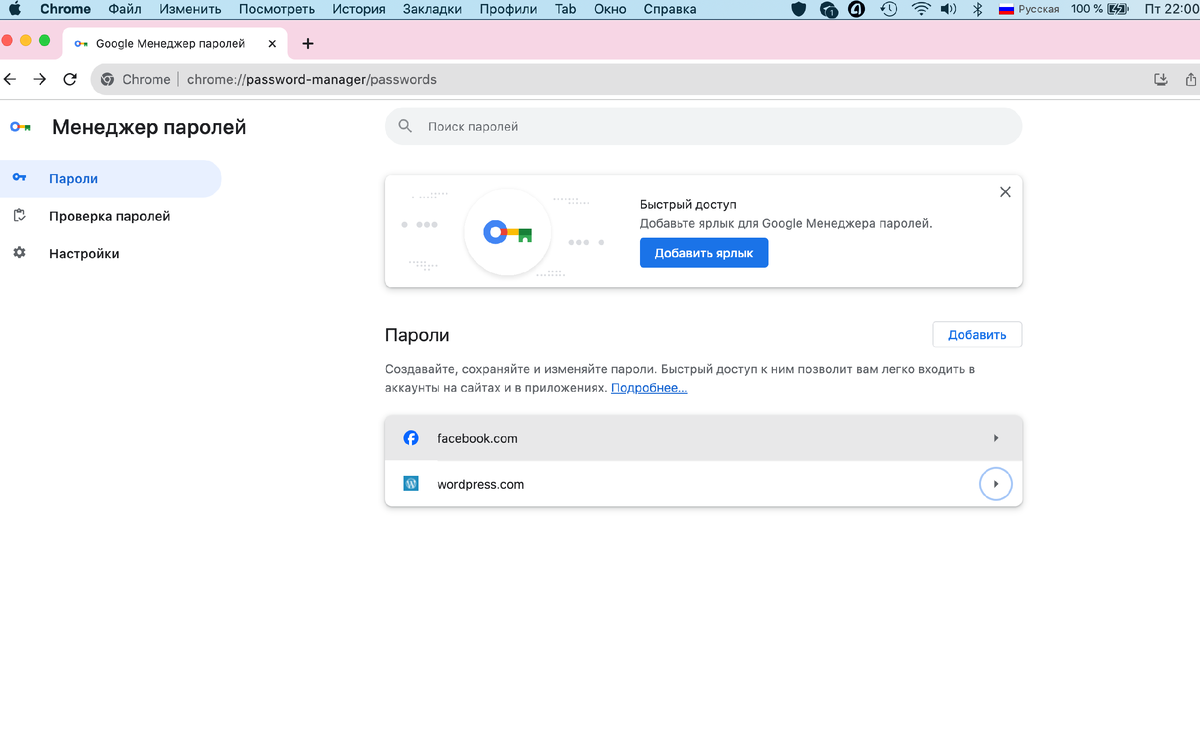1200x746 pixels.
Task: Dismiss the Быстрый доступ card
Action: pyautogui.click(x=1005, y=192)
